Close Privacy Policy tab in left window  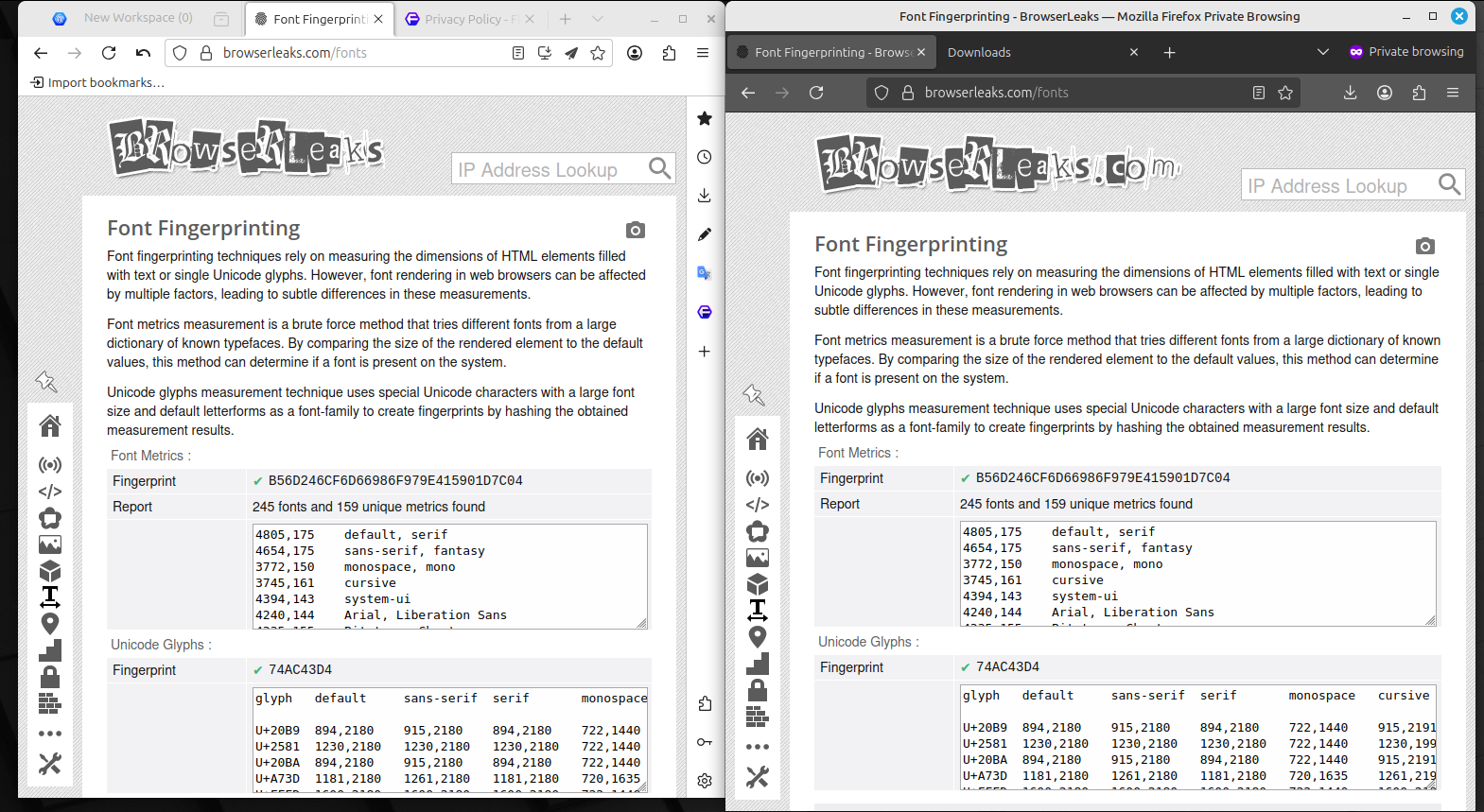(x=530, y=19)
